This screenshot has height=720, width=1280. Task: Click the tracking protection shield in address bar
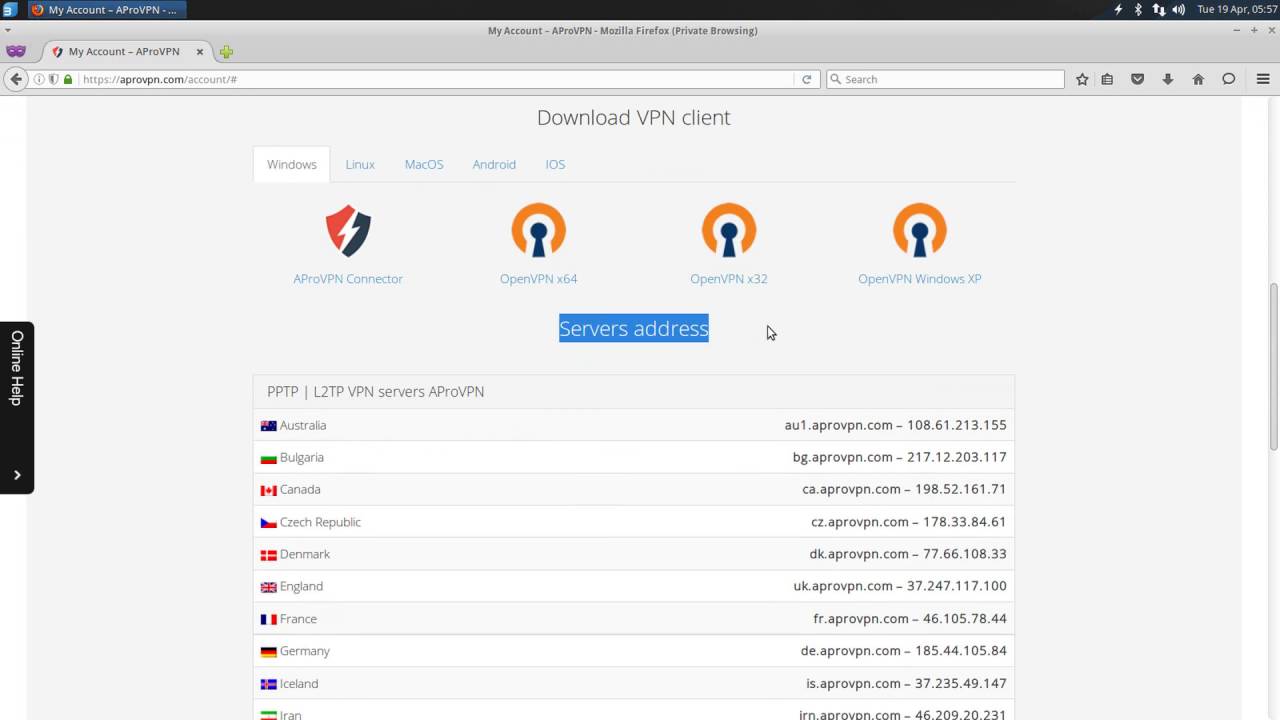click(53, 79)
